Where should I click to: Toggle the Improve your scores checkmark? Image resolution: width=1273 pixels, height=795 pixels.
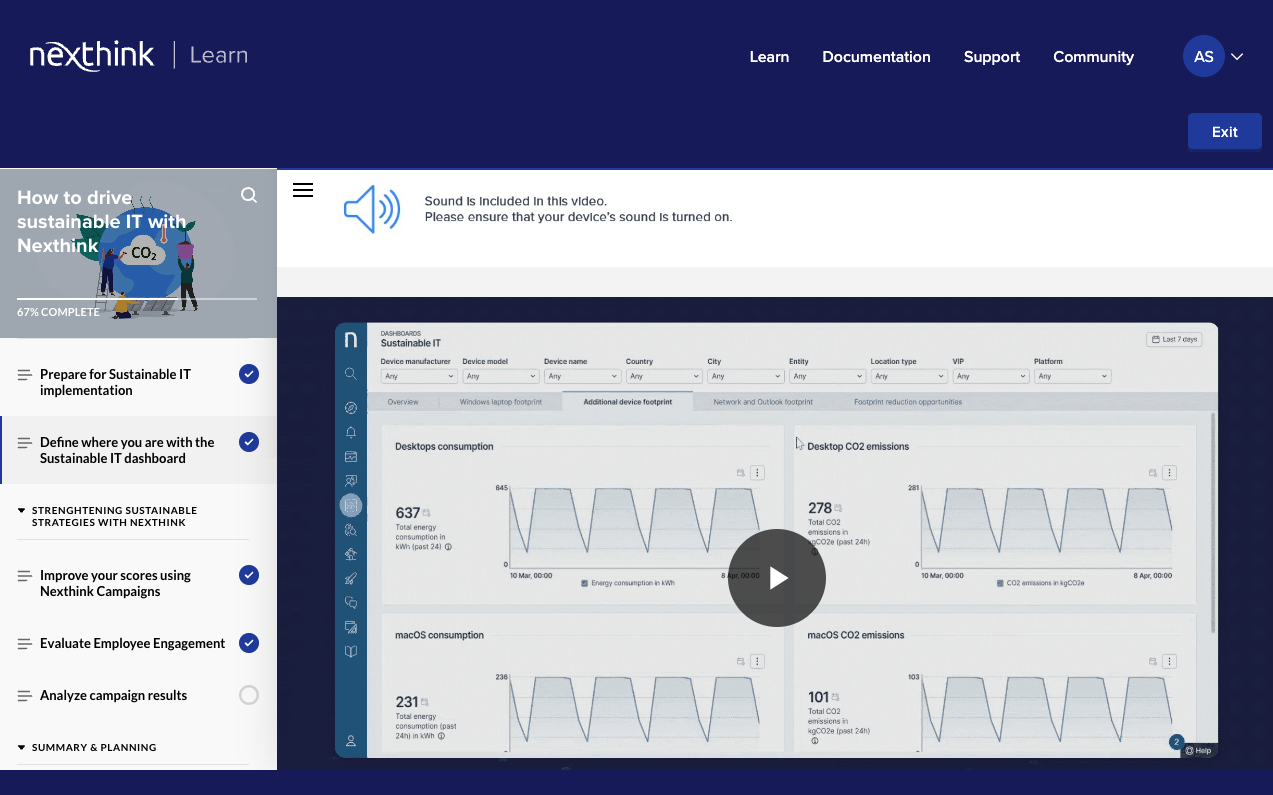[249, 575]
